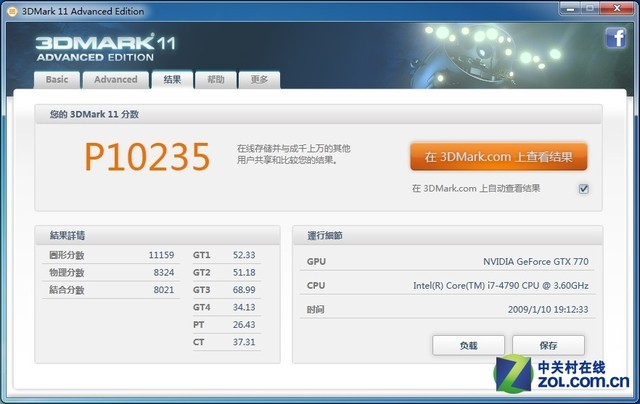
Task: Go to the 帮助 tab
Action: [x=216, y=80]
